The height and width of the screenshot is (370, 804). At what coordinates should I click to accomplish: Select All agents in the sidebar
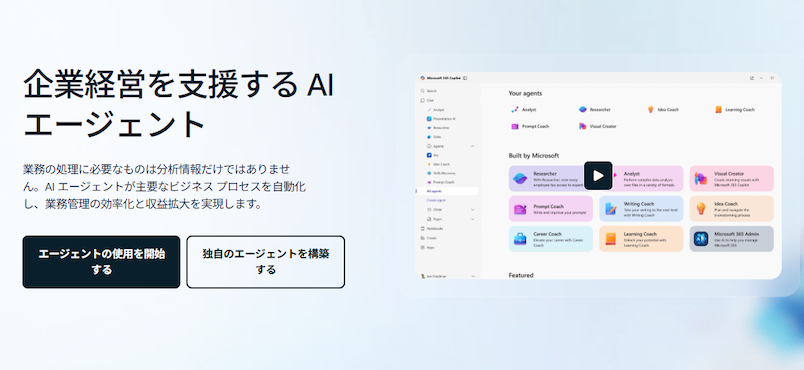point(446,191)
